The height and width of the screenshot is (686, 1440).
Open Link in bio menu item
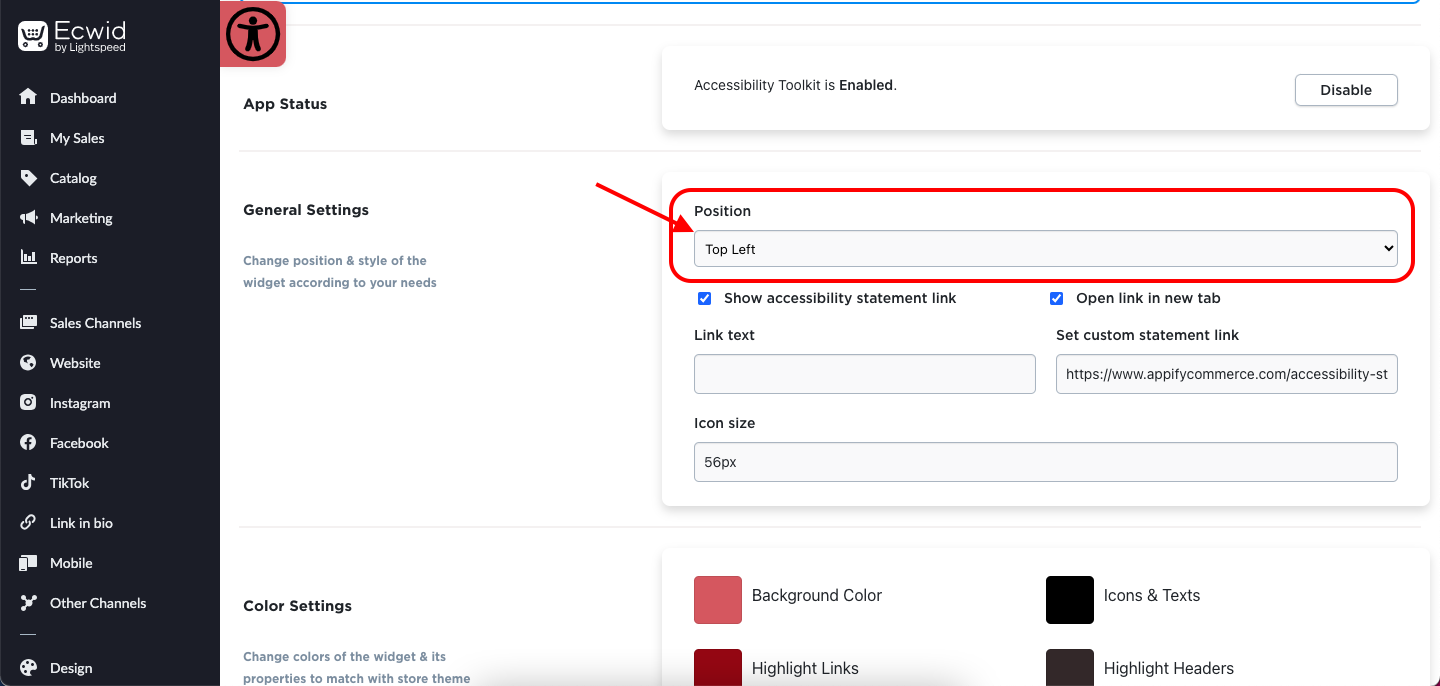pyautogui.click(x=81, y=523)
